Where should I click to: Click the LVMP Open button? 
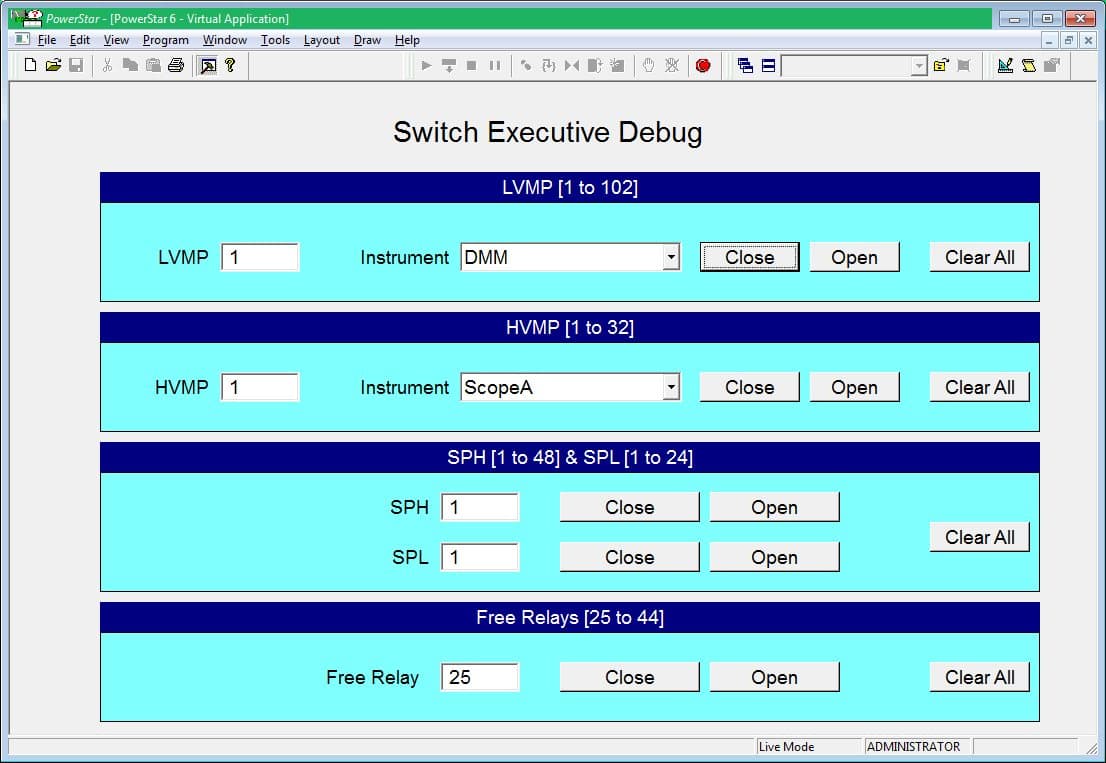854,257
